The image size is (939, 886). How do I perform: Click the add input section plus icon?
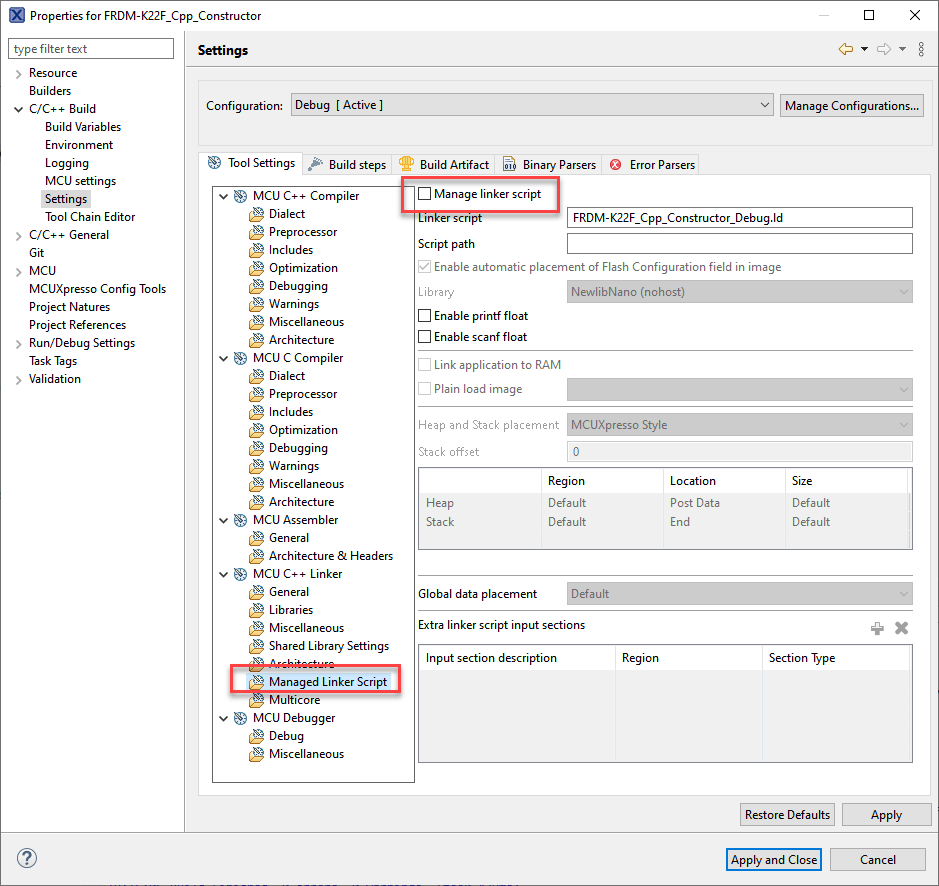tap(877, 628)
